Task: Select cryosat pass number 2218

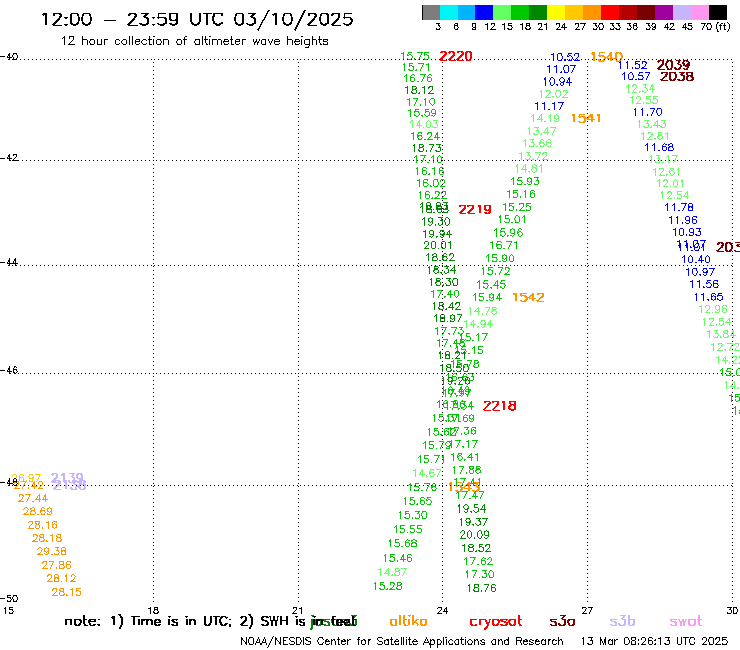Action: tap(499, 406)
